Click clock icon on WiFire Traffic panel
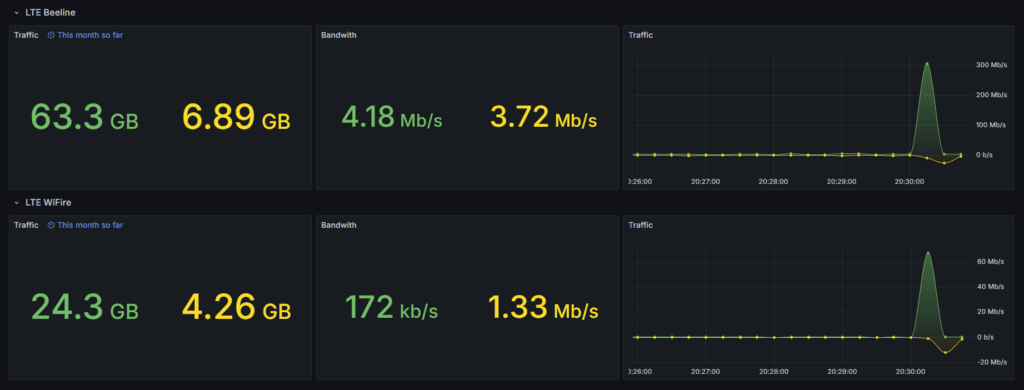The width and height of the screenshot is (1024, 390). pos(51,225)
